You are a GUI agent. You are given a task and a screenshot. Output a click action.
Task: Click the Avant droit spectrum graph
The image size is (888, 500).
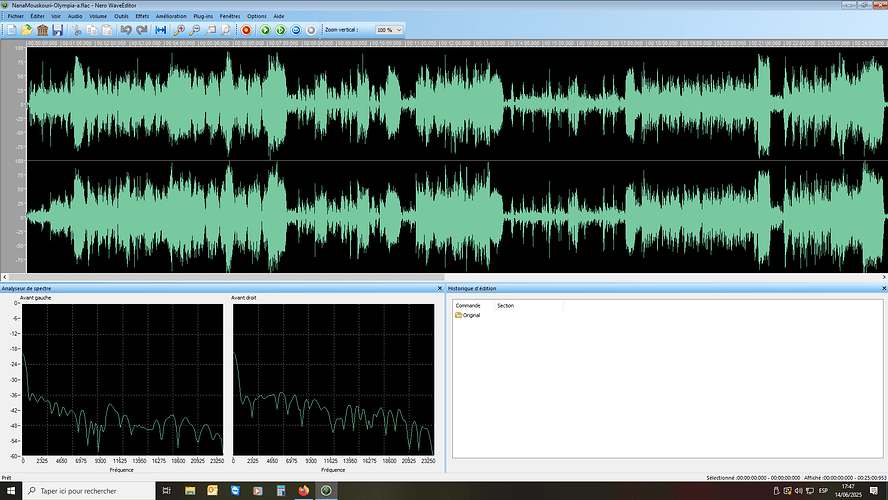[334, 379]
